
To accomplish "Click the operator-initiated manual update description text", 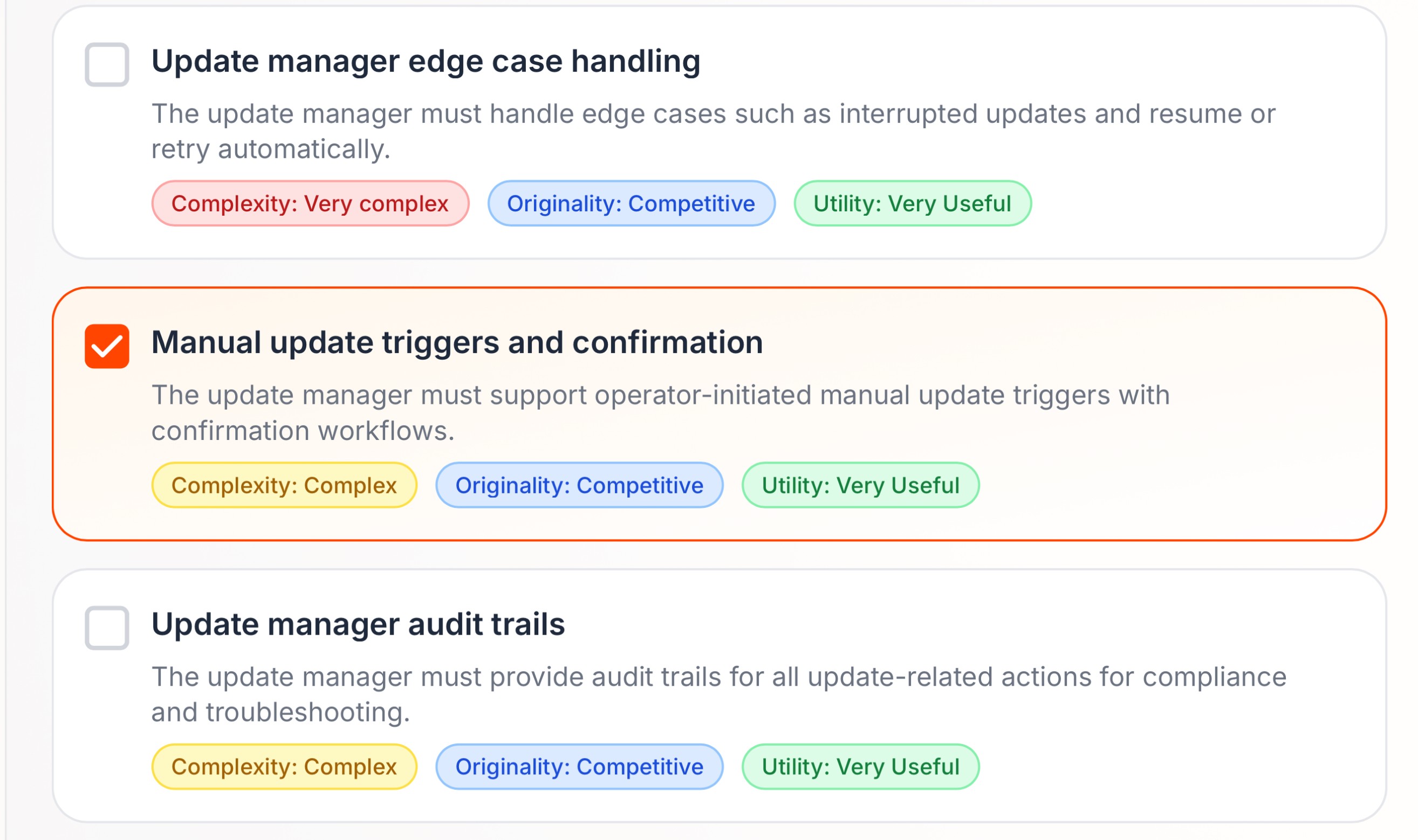I will click(660, 412).
